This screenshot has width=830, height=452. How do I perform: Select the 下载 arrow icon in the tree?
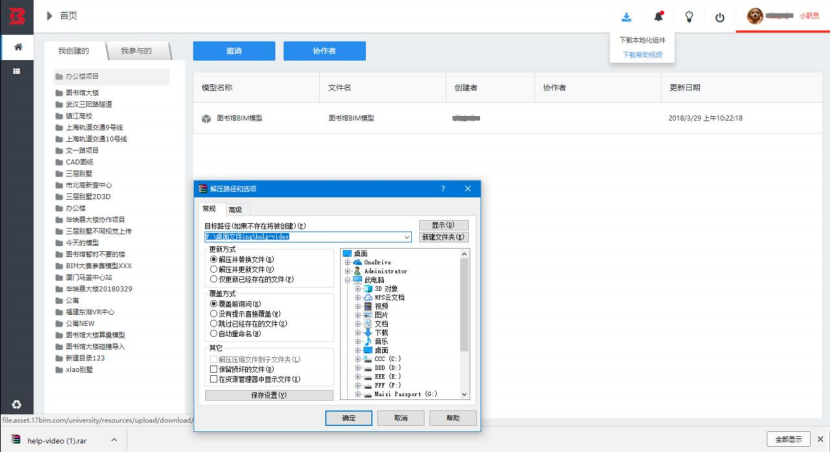[368, 332]
